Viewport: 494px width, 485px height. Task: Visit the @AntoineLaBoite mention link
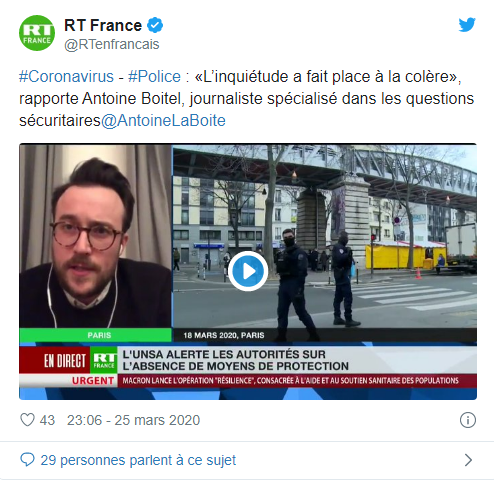(163, 120)
